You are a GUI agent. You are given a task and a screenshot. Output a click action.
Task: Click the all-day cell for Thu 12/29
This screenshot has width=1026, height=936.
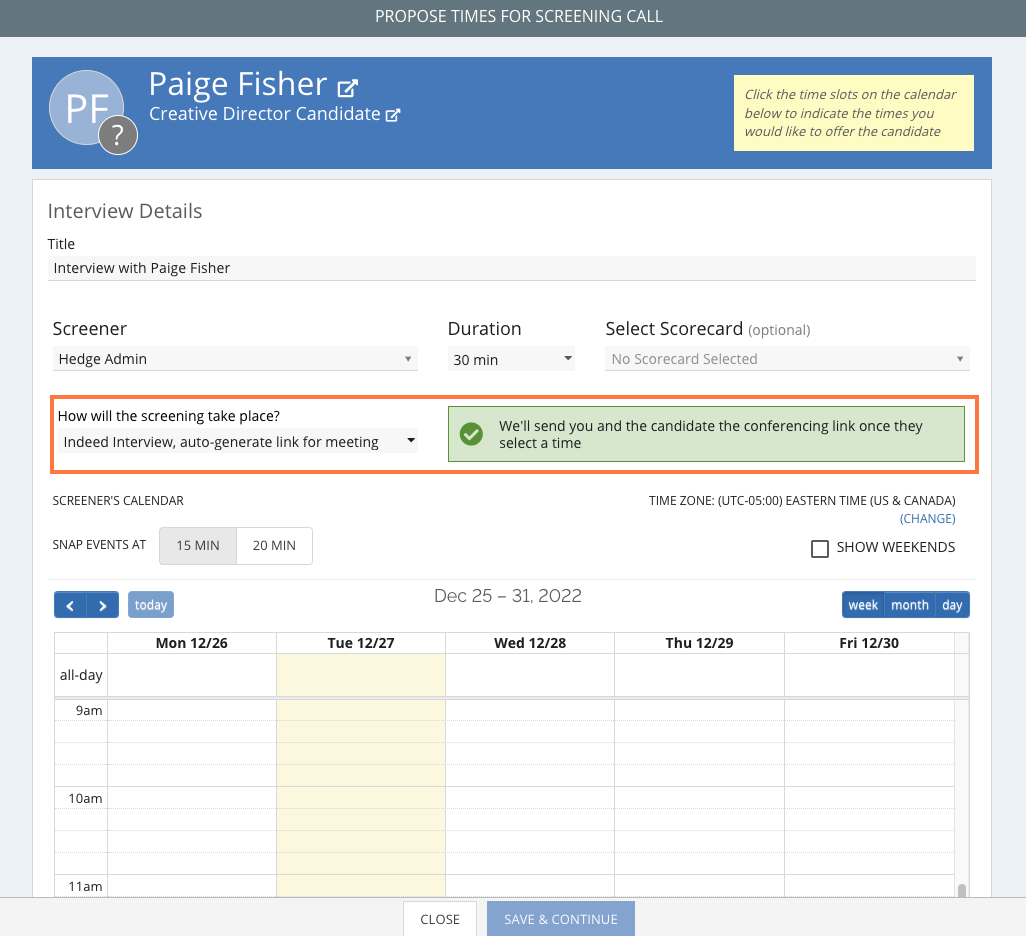(699, 675)
